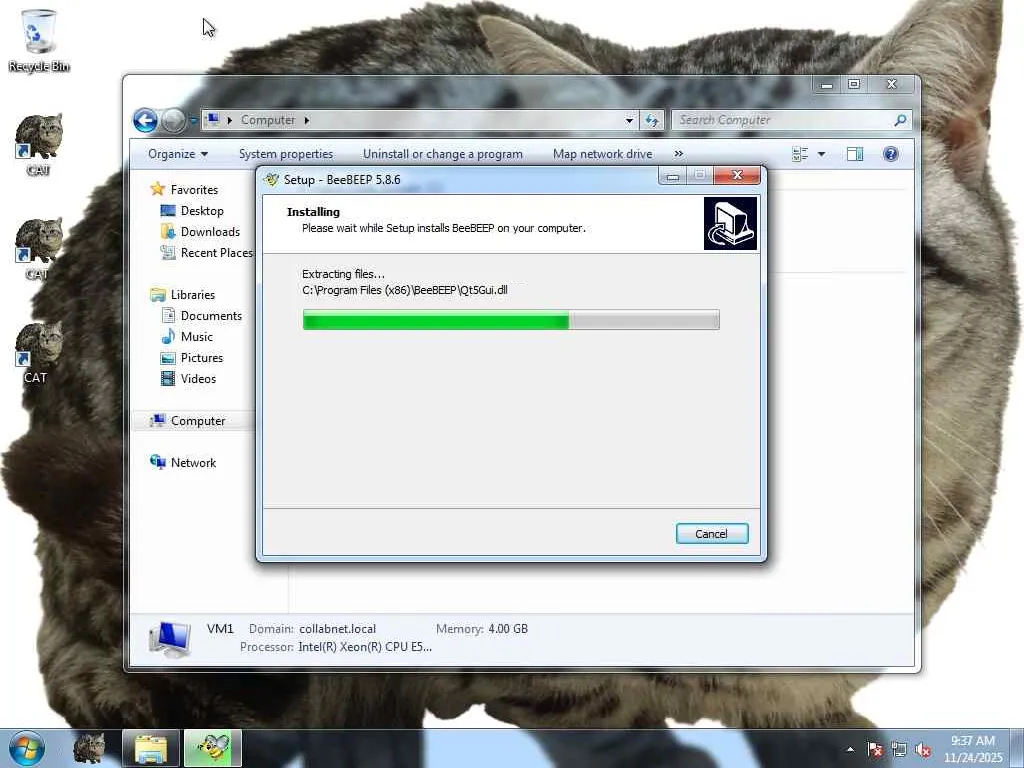Viewport: 1024px width, 768px height.
Task: Maximize the Computer Explorer window
Action: [854, 84]
